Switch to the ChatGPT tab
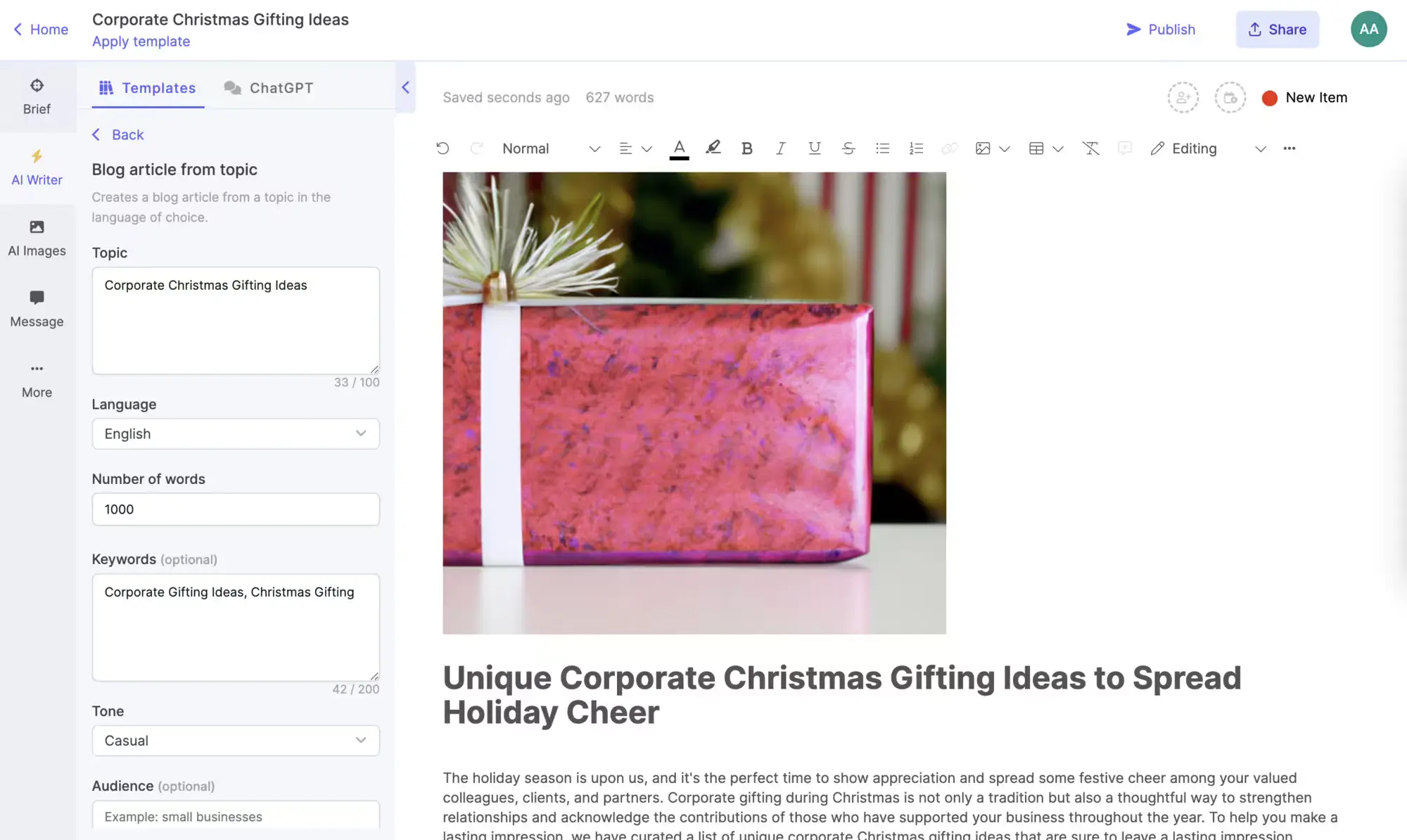The height and width of the screenshot is (840, 1407). point(269,87)
